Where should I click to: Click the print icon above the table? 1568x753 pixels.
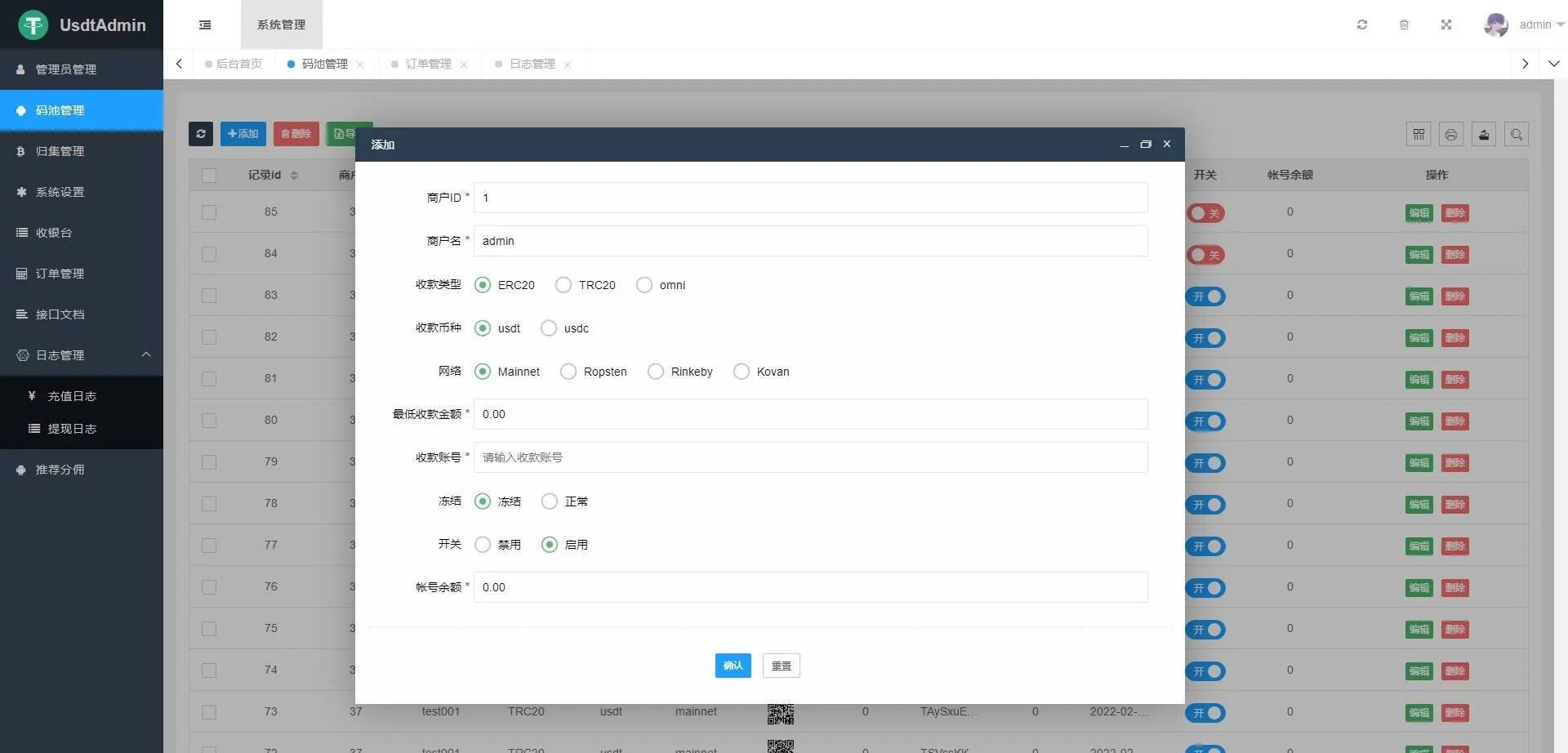pos(1451,134)
